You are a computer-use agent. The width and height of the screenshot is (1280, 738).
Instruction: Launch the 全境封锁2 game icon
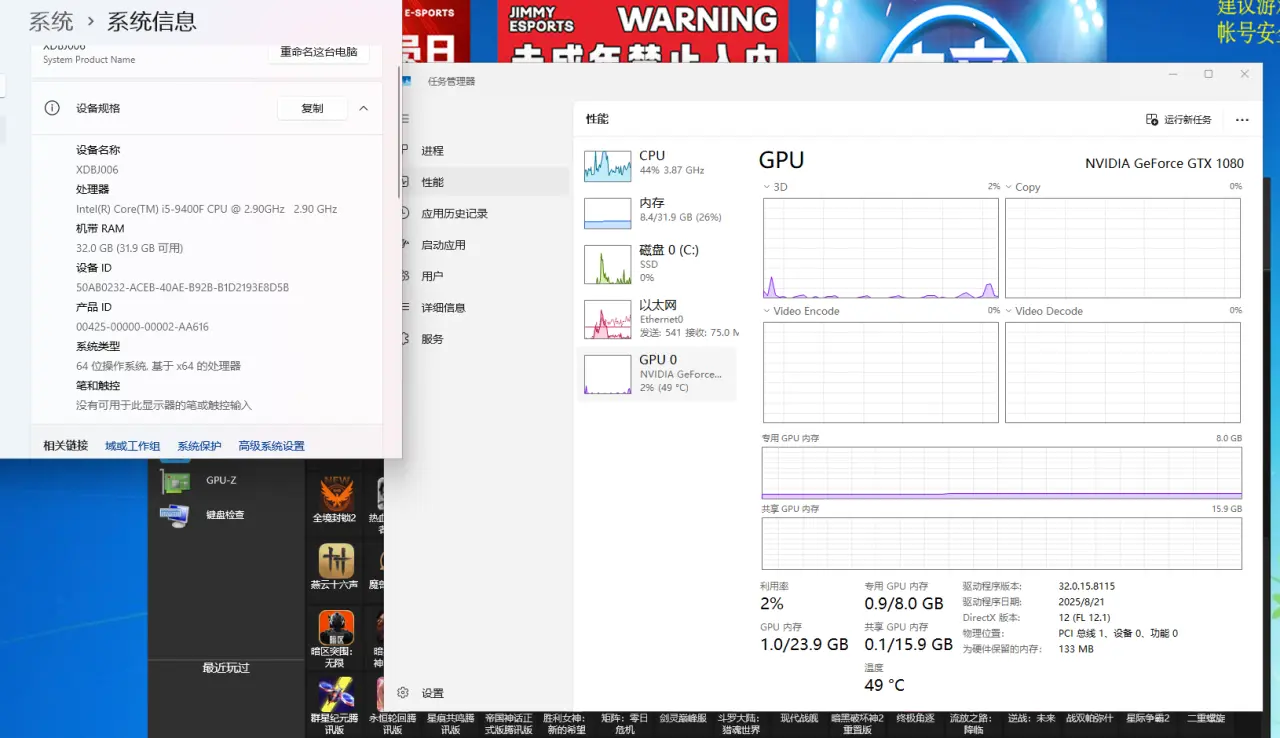click(x=336, y=494)
